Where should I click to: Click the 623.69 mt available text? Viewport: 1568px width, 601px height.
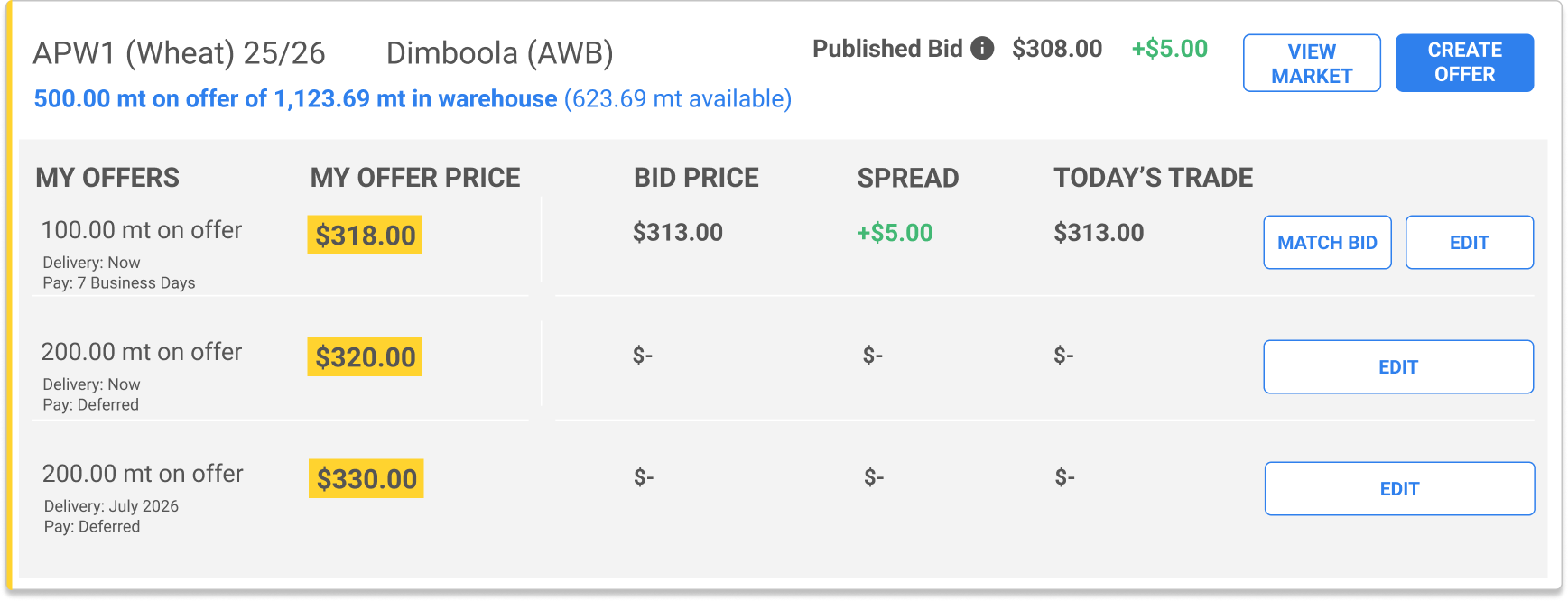[676, 99]
